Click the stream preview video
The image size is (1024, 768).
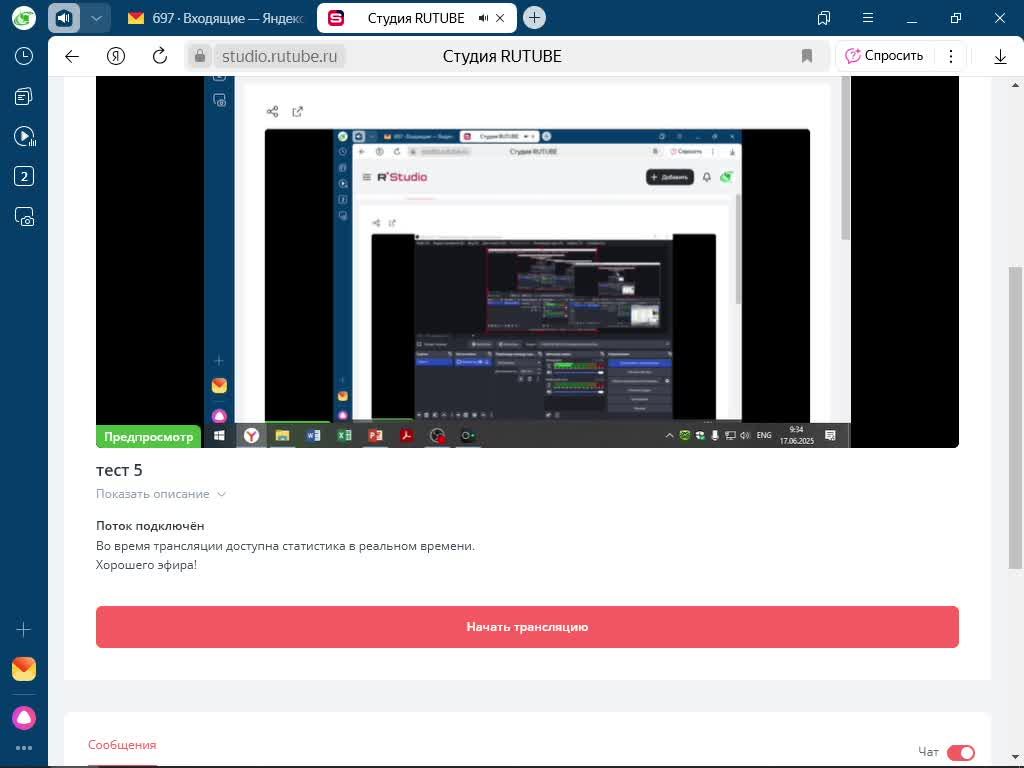527,261
